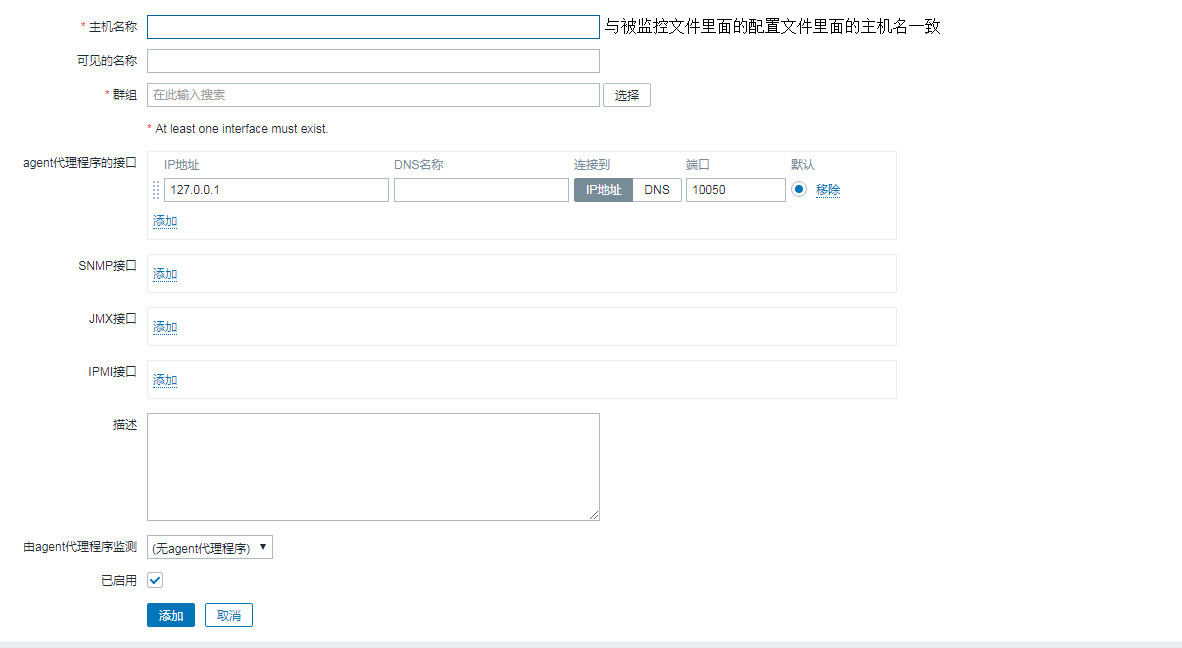
Task: Remove the agent interface using 移除
Action: coord(827,190)
